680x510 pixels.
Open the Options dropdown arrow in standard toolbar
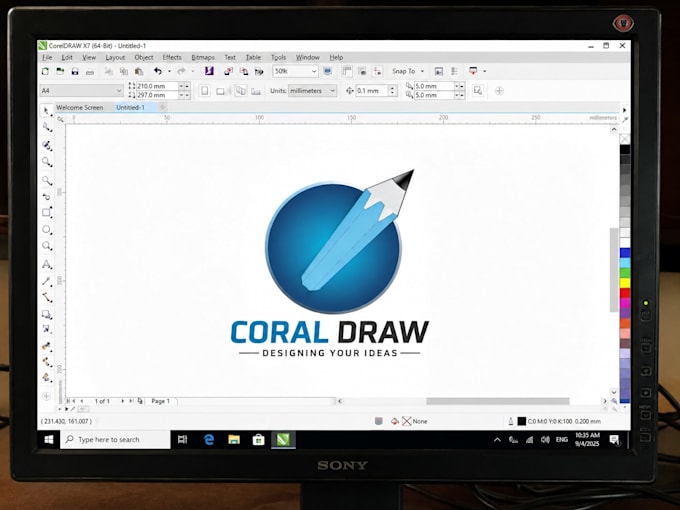484,71
